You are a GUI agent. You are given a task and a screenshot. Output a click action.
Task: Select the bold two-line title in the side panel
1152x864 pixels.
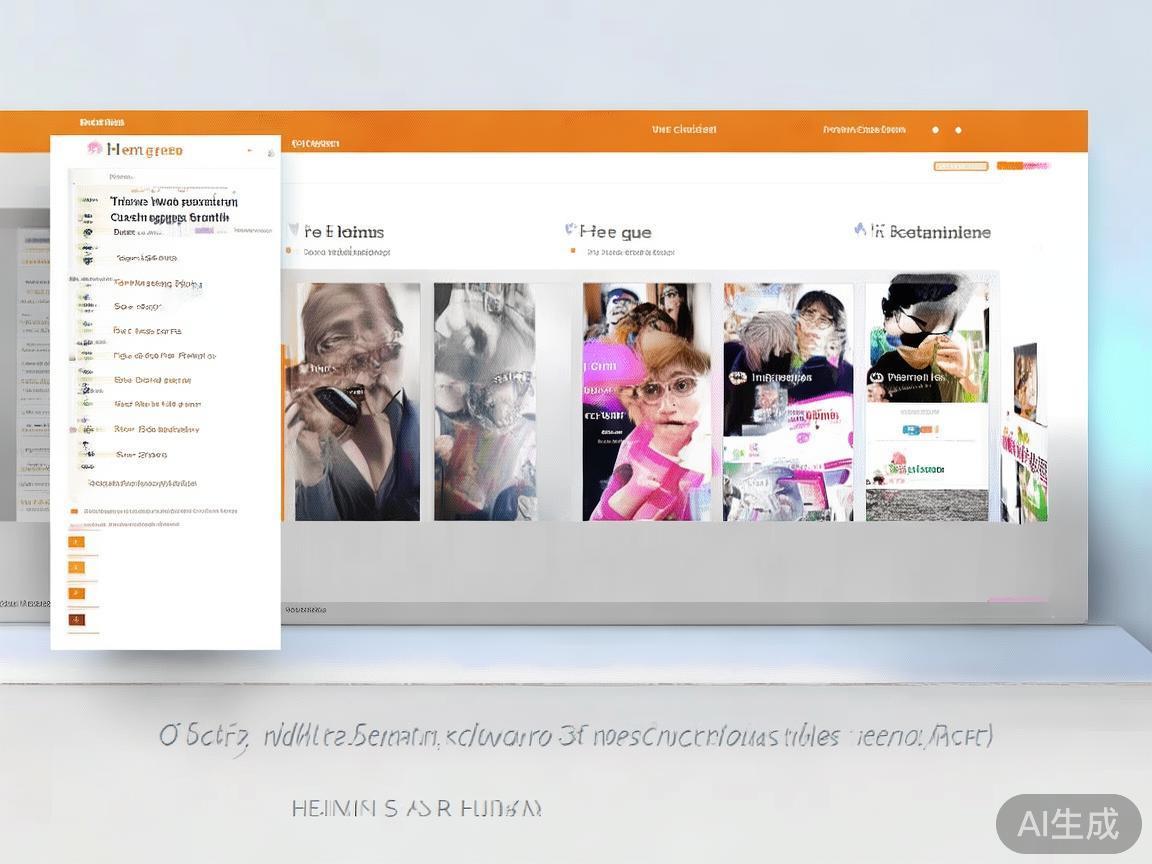pos(172,209)
